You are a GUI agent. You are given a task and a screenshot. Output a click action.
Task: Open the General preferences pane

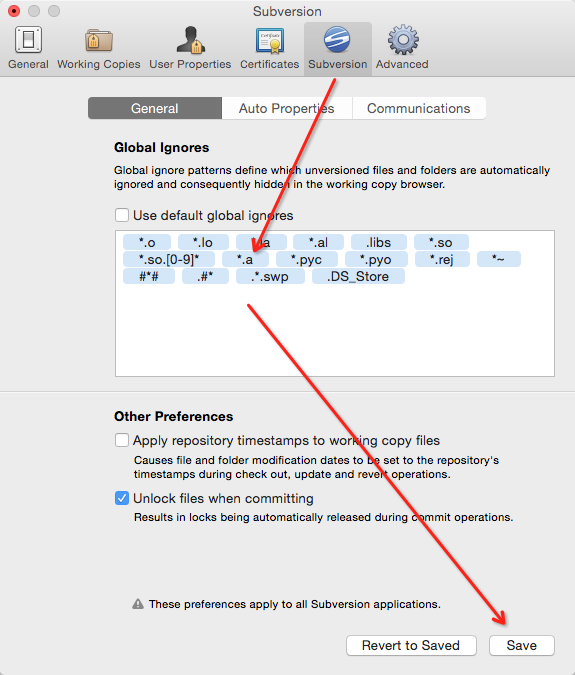28,48
